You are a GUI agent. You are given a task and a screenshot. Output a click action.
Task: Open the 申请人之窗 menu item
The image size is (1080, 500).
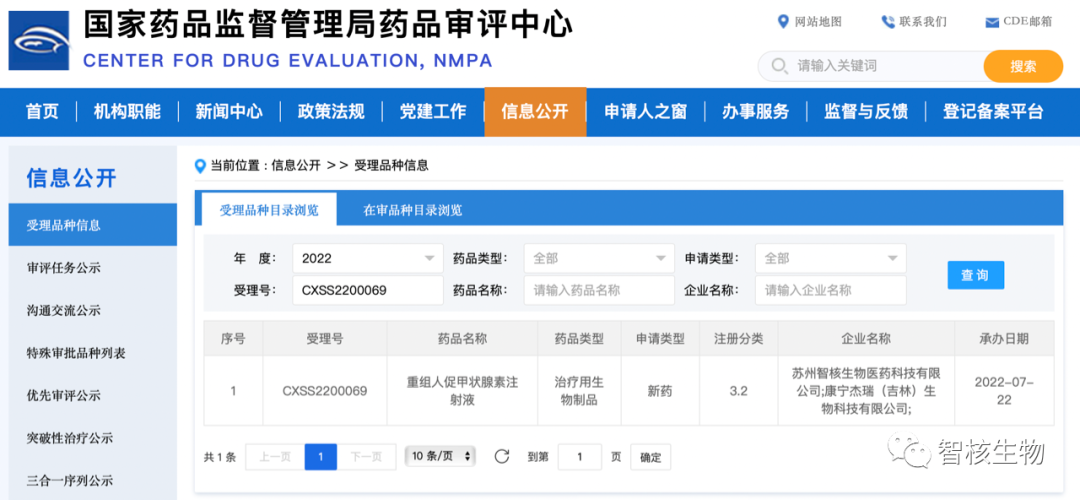click(645, 112)
